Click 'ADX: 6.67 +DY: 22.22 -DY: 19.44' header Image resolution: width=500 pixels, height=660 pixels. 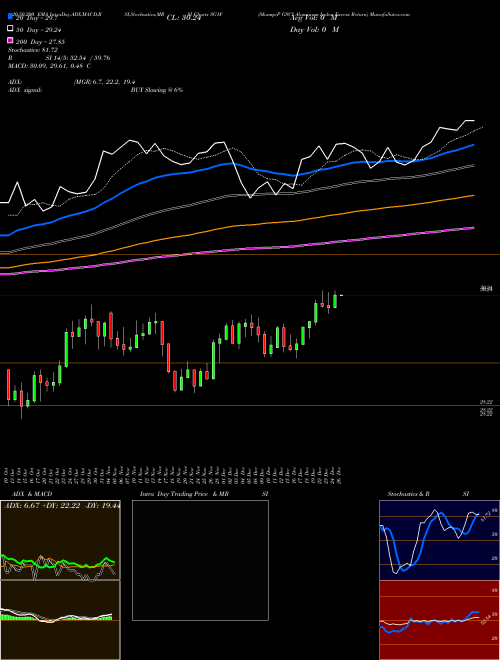[62, 506]
